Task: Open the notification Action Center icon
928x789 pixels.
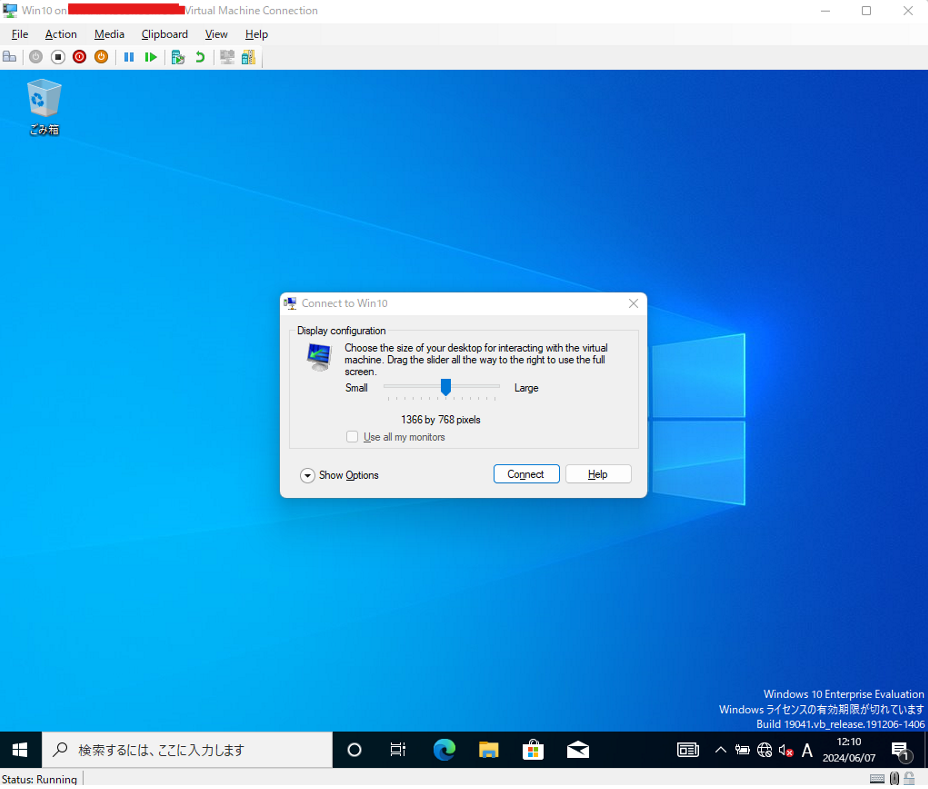Action: [x=900, y=751]
